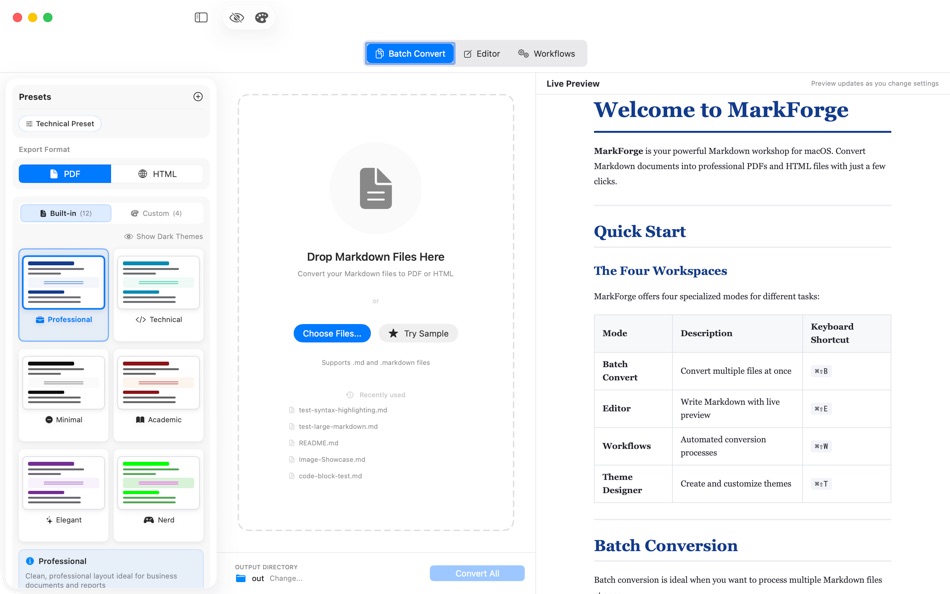
Task: Select the Academic theme with book icon
Action: [158, 394]
